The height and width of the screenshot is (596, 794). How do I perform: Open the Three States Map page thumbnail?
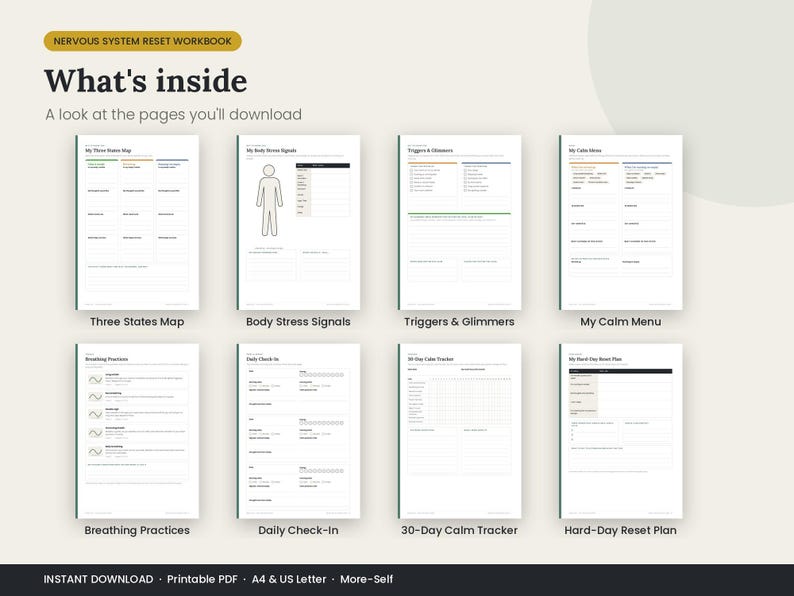[137, 222]
